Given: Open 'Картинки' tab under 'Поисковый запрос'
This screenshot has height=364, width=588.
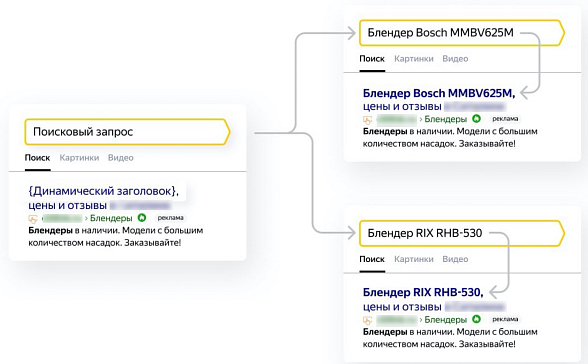Looking at the screenshot, I should (79, 158).
